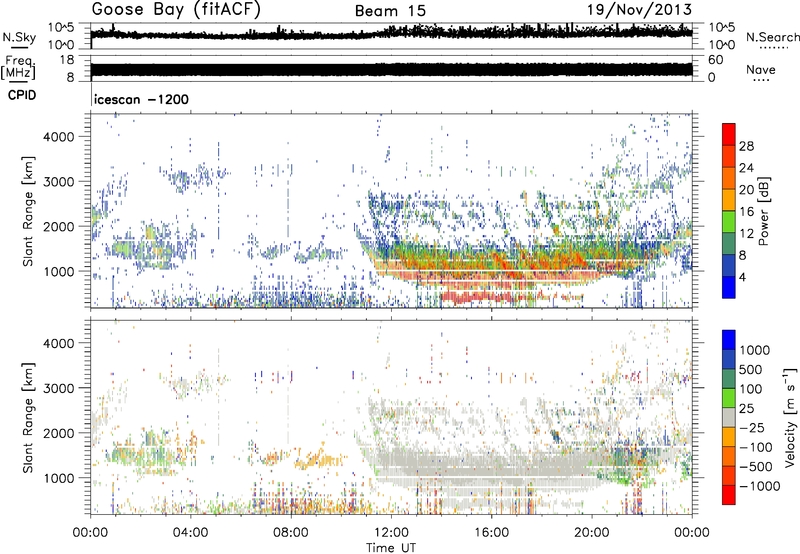Image resolution: width=800 pixels, height=554 pixels.
Task: Click the 'icescan -1200' control program text
Action: point(141,99)
